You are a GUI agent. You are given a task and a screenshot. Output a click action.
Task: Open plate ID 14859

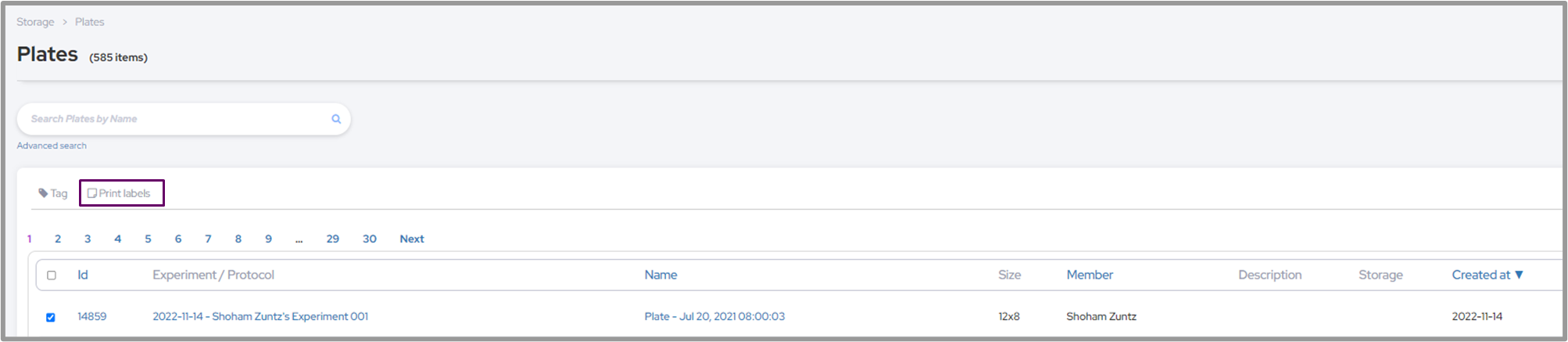[92, 316]
